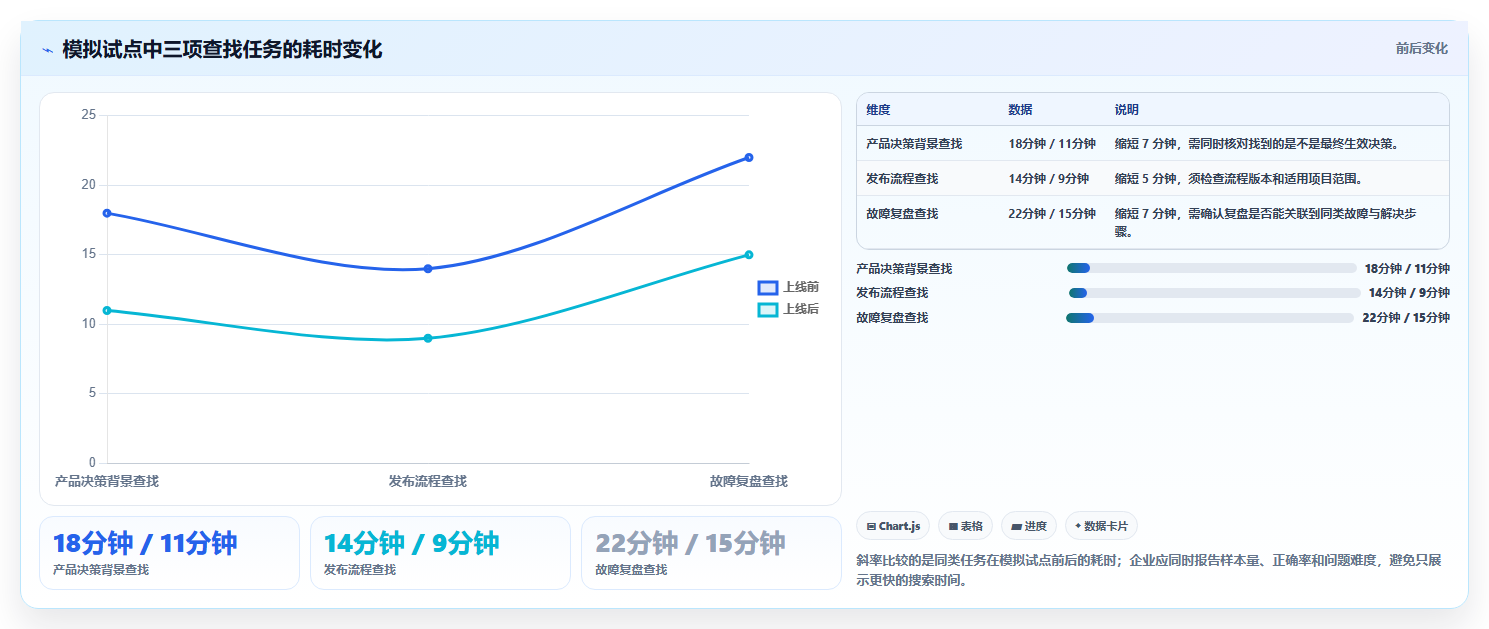Click 上线前 data point for 发布流程查找
Image resolution: width=1489 pixels, height=629 pixels.
(x=428, y=269)
